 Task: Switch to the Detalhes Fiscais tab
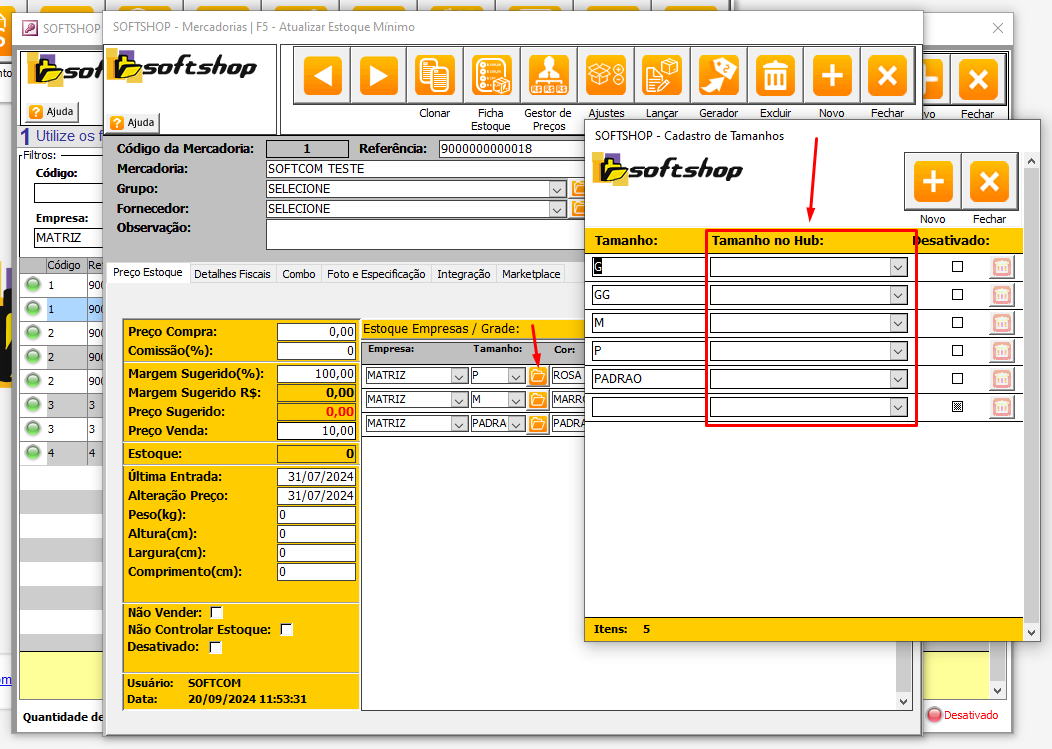[232, 274]
